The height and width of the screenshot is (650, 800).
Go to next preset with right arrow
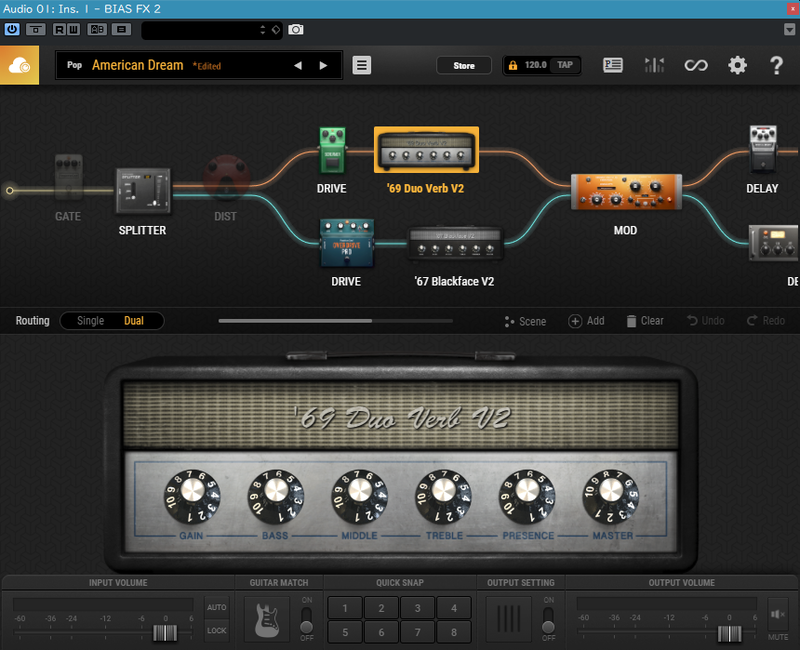pos(323,65)
